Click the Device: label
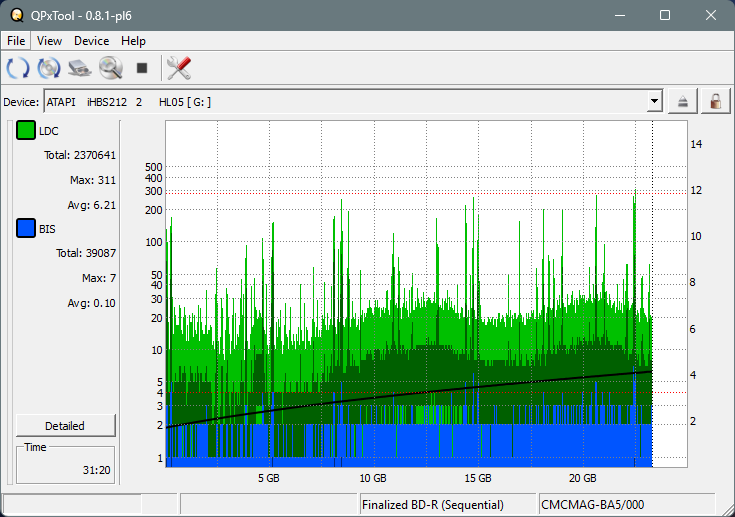 click(21, 102)
